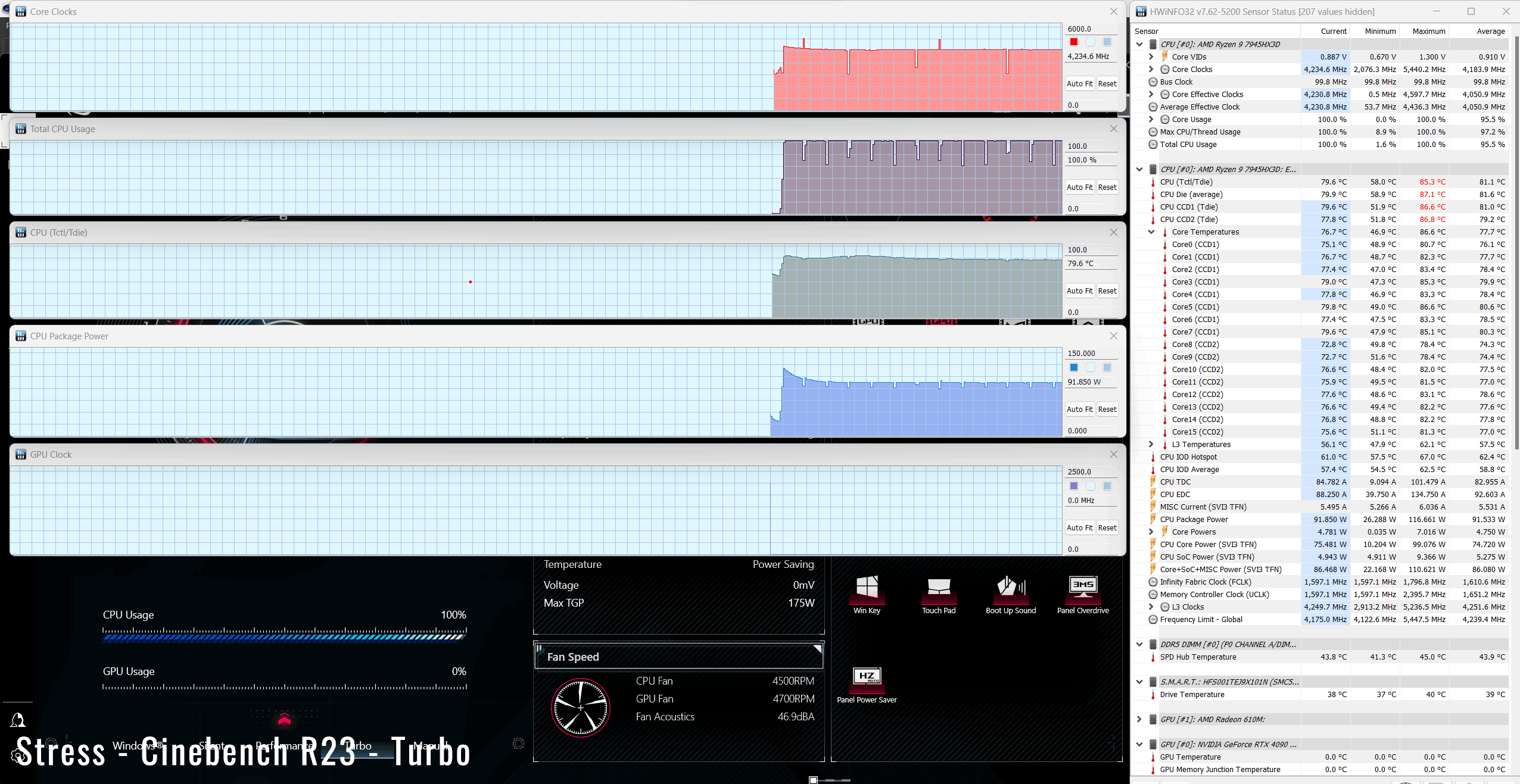1520x784 pixels.
Task: Expand the Core Clocks sensor row
Action: tap(1151, 69)
